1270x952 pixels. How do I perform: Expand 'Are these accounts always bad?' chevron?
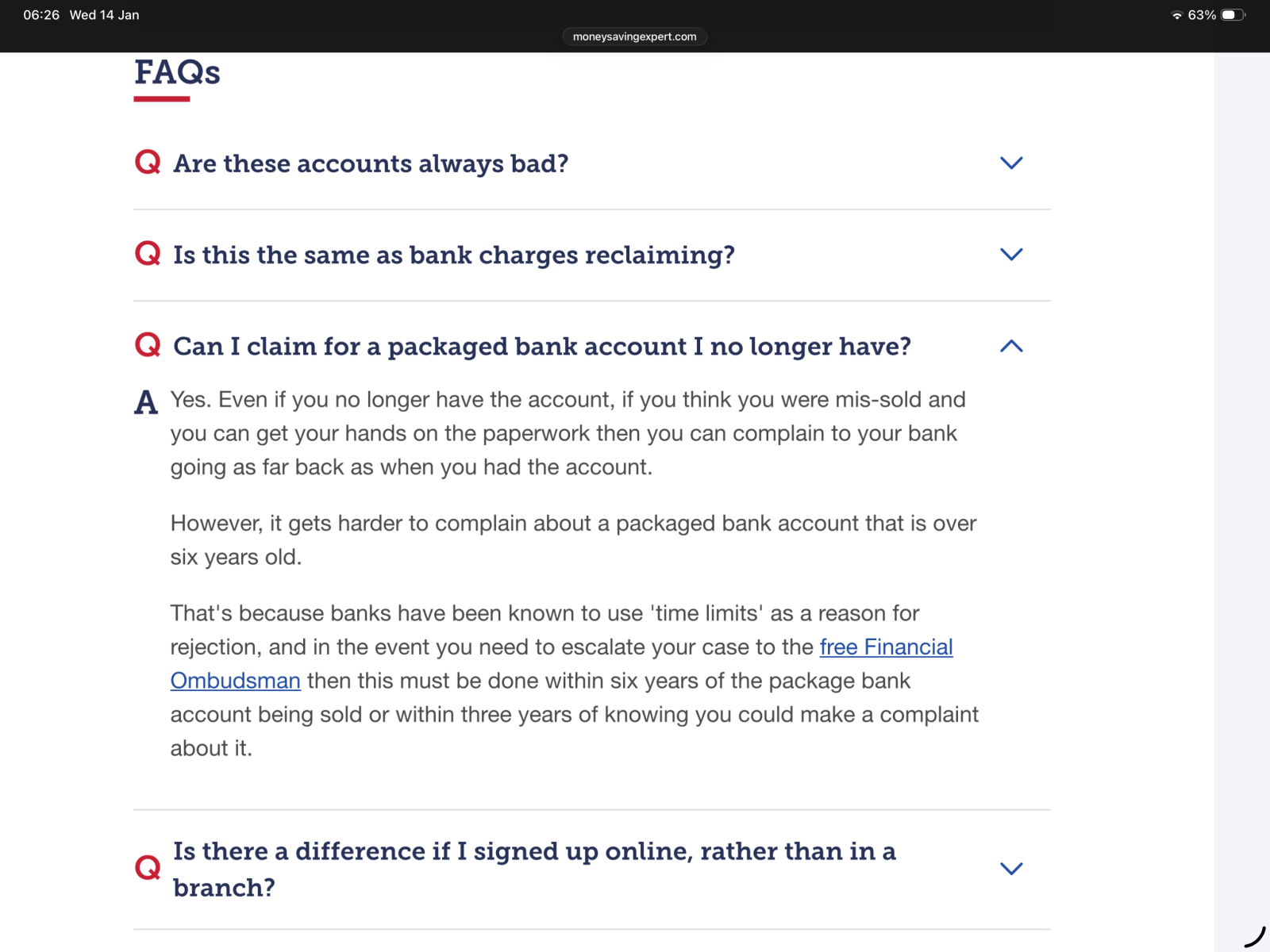click(x=1011, y=163)
